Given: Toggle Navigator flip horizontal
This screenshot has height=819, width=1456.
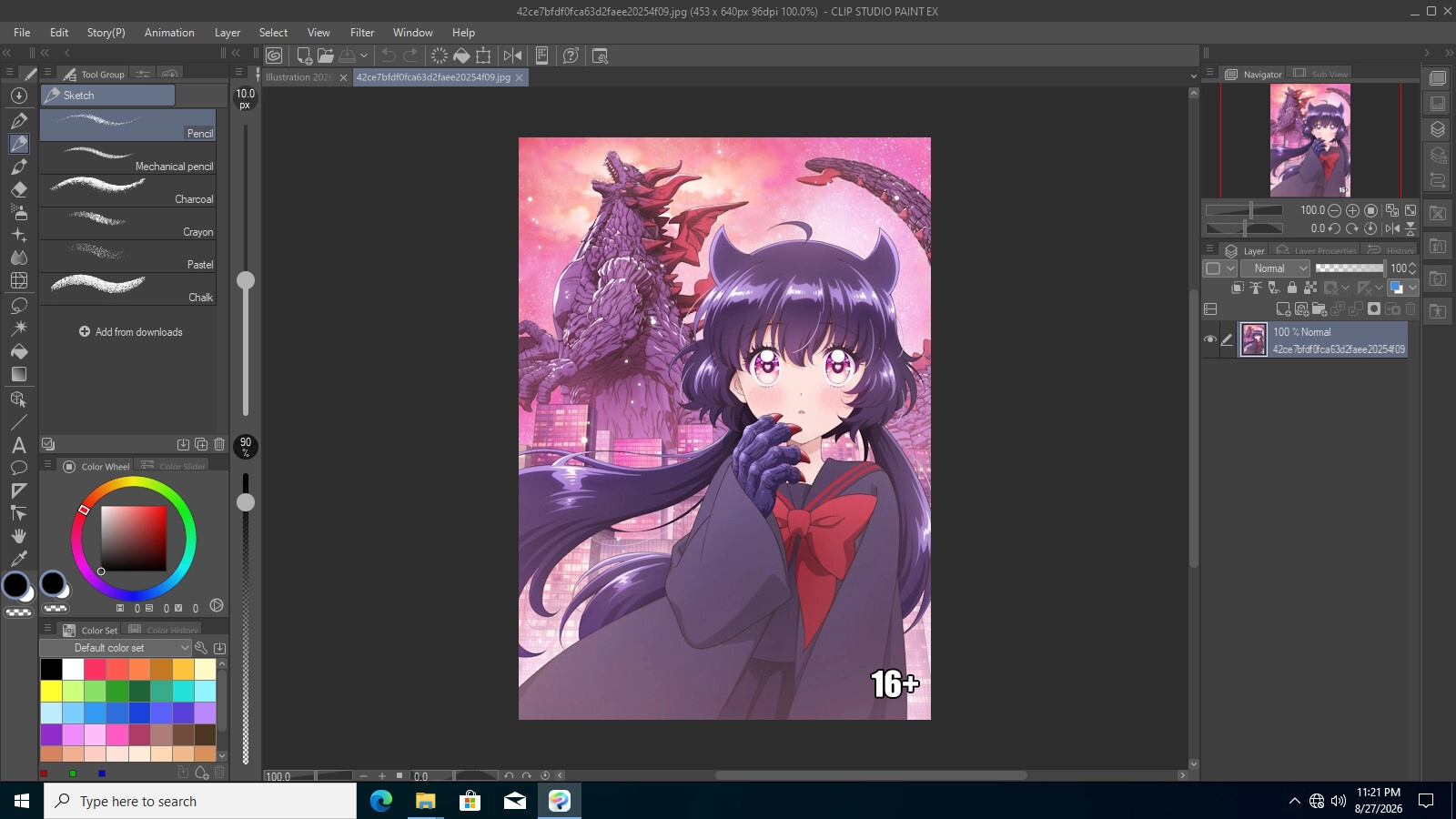Looking at the screenshot, I should 1392,228.
